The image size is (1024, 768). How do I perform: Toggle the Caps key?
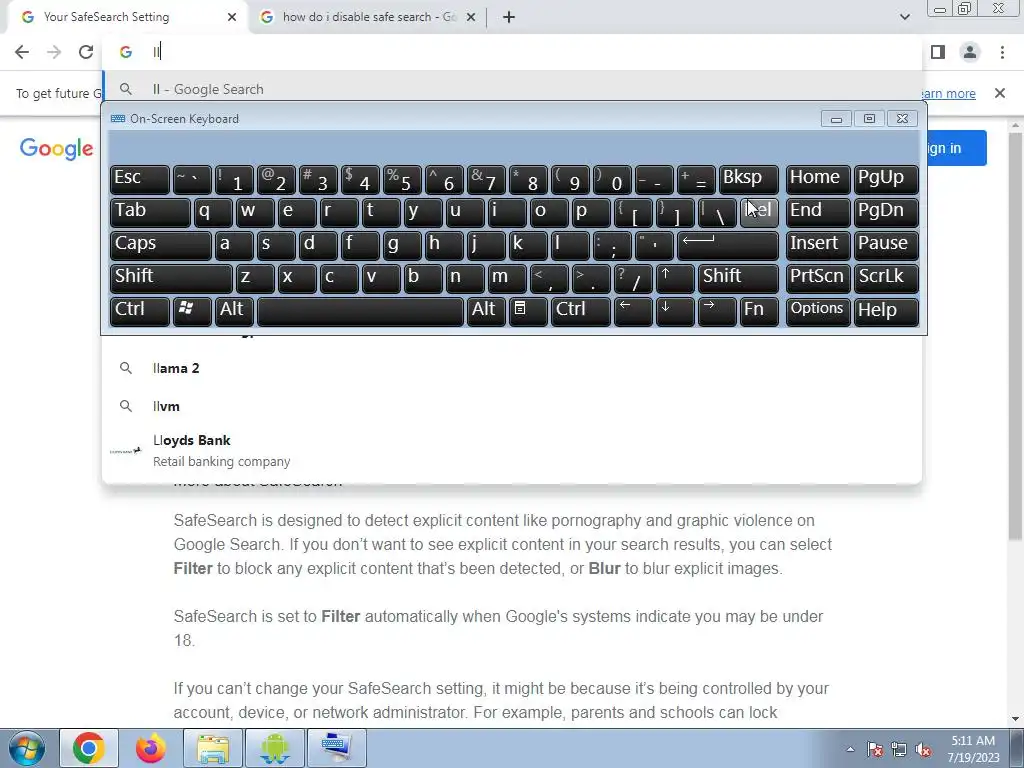click(161, 244)
